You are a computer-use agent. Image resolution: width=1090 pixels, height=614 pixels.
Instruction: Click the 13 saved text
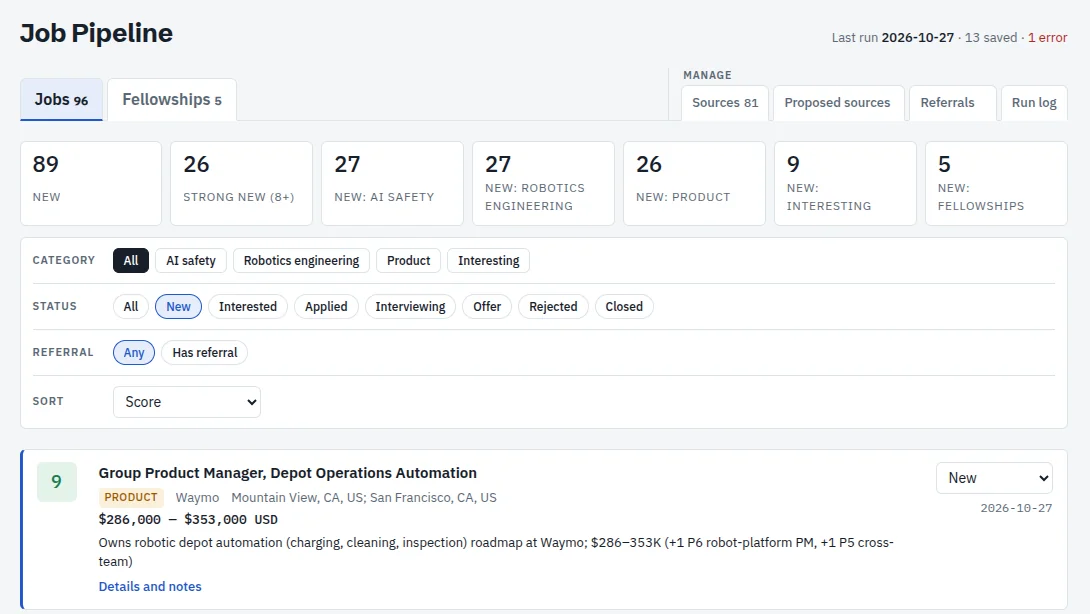click(x=991, y=38)
